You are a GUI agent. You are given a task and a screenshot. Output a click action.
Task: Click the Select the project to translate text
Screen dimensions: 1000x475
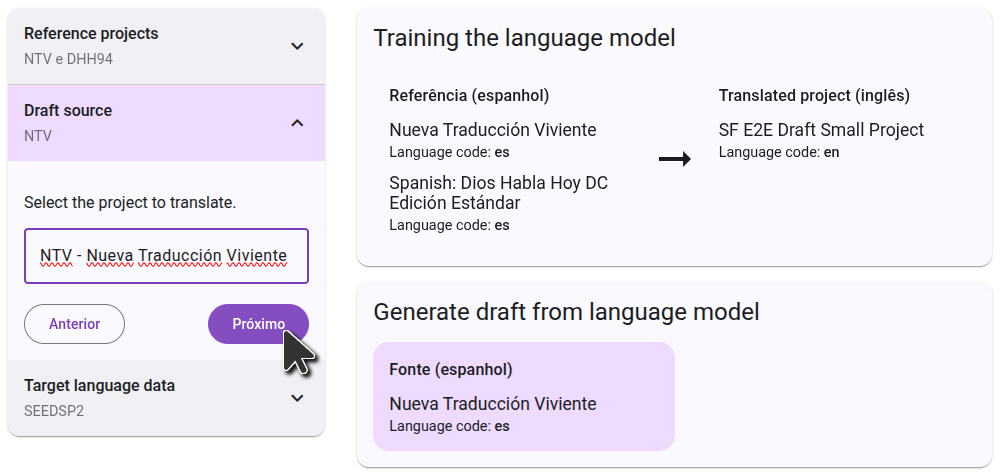click(130, 203)
